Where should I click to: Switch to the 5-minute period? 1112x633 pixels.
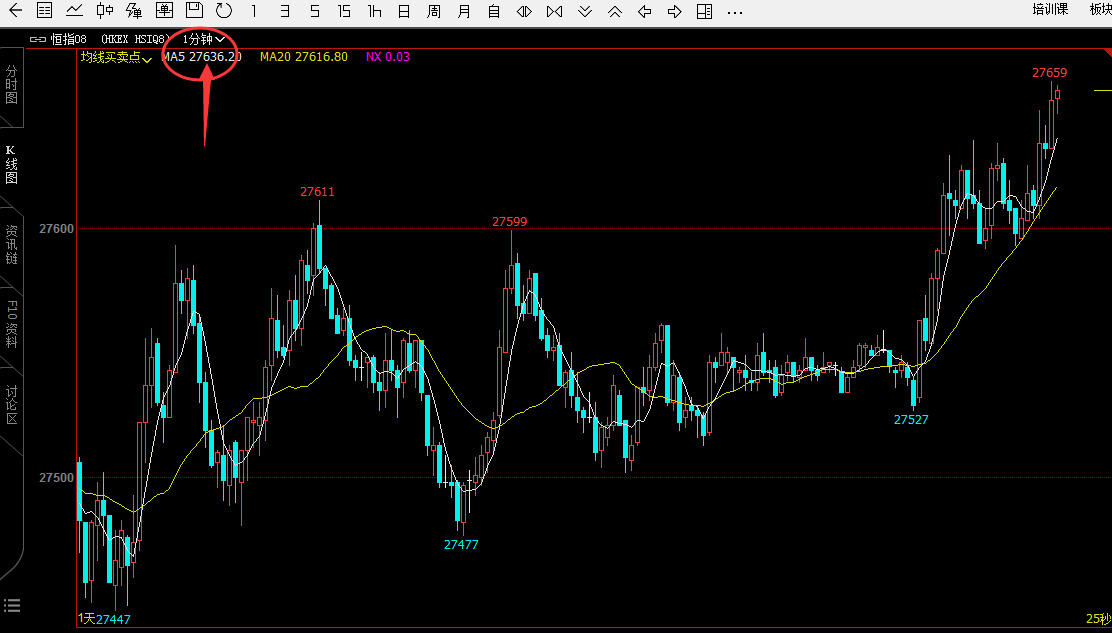pyautogui.click(x=315, y=11)
